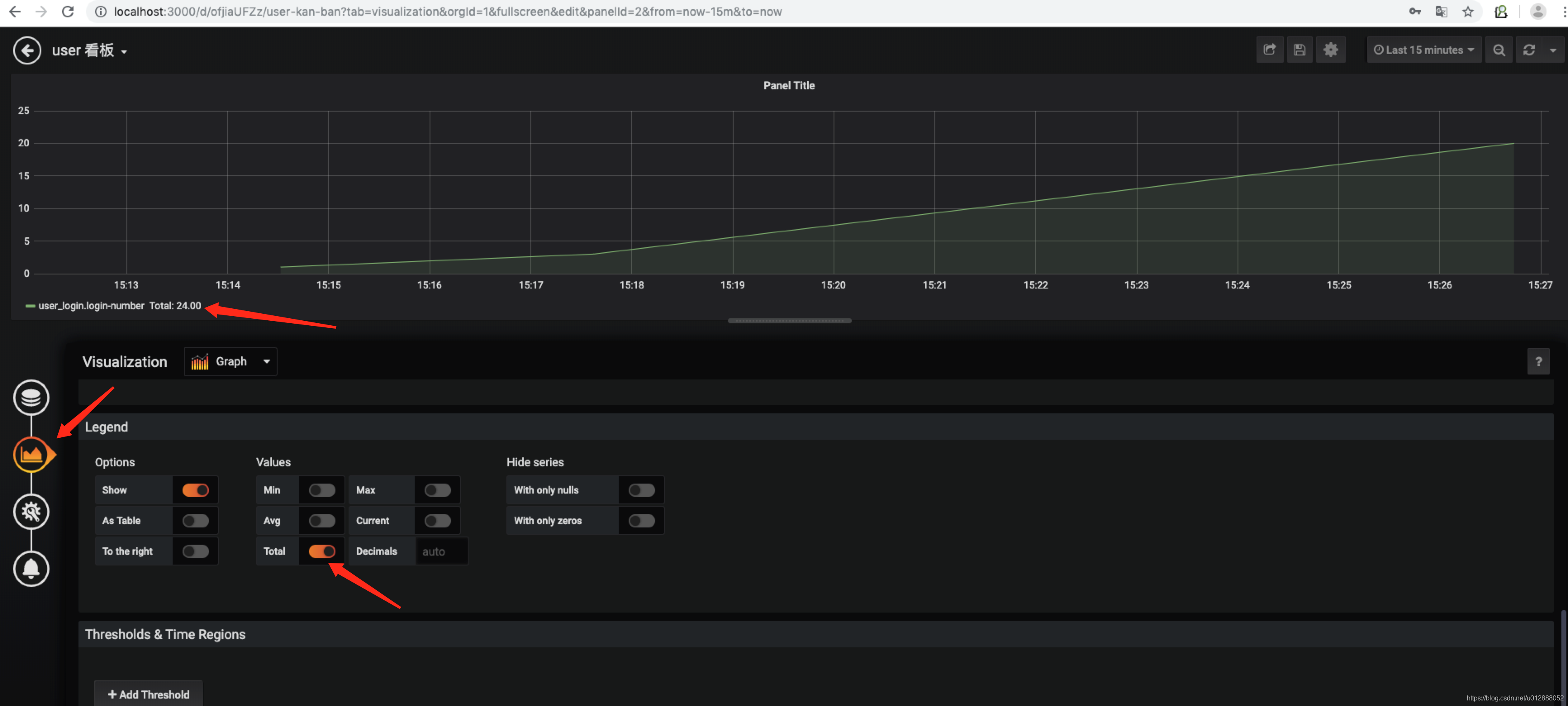The image size is (1568, 706).
Task: Enable Max legend value
Action: 438,490
